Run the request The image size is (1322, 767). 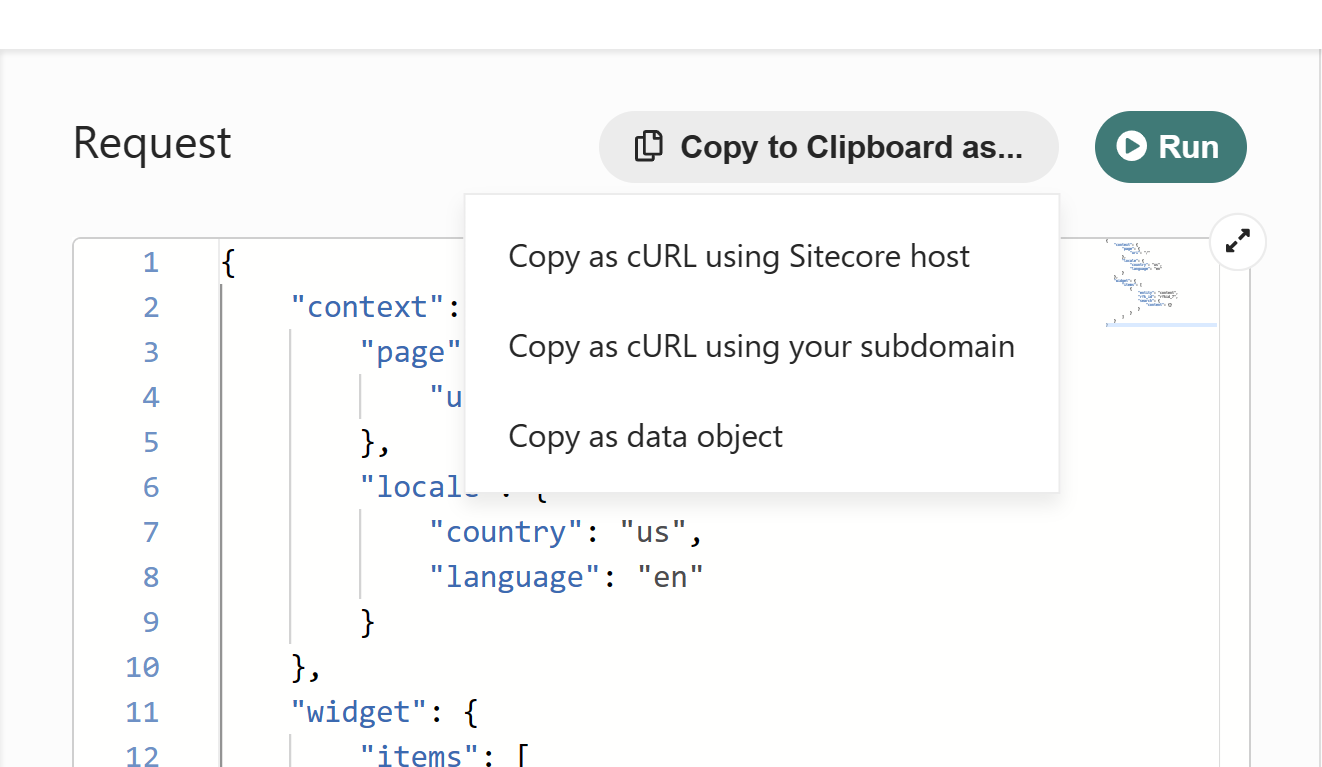[1170, 147]
